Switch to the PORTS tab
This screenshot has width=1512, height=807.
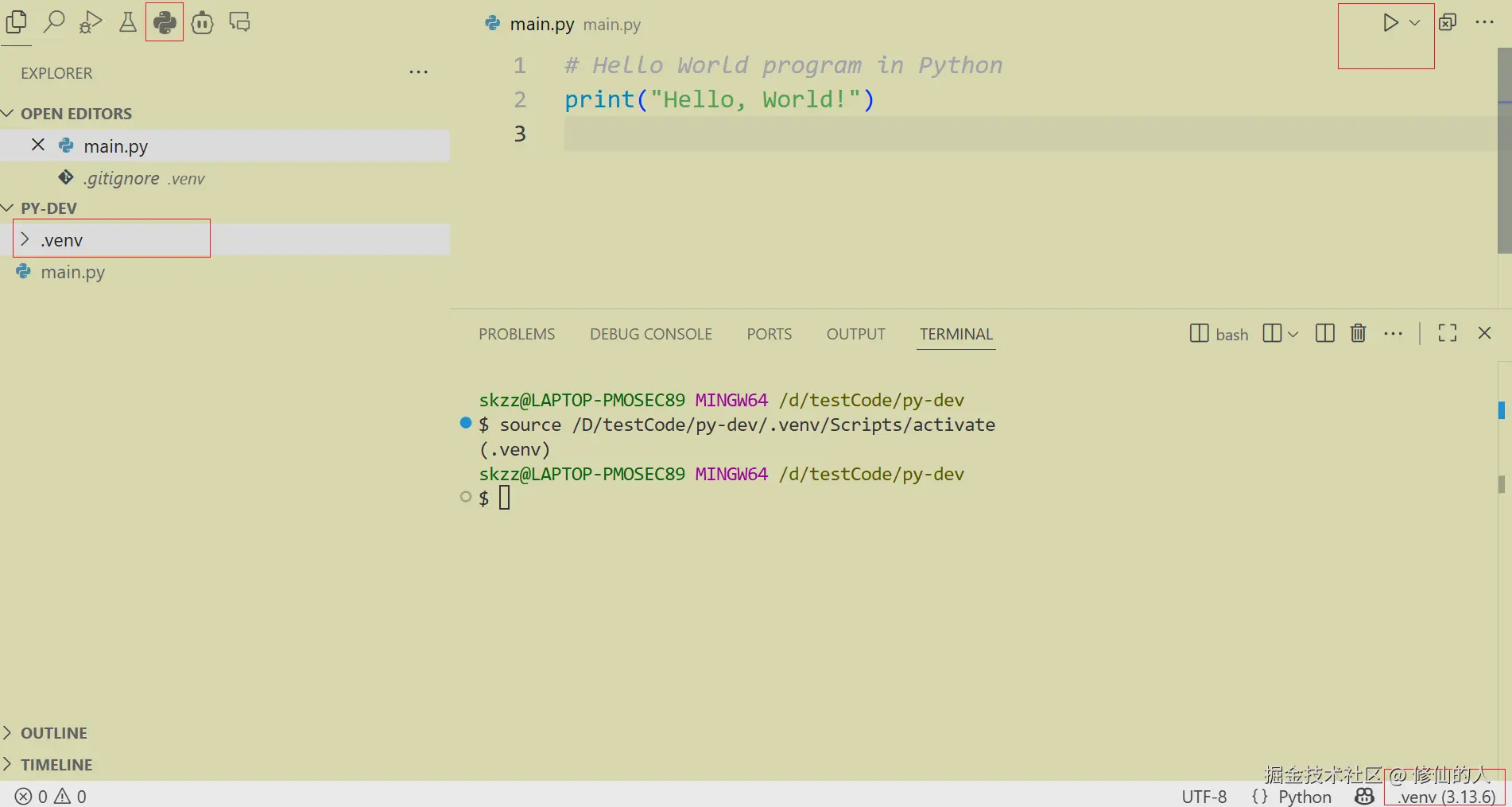tap(770, 334)
